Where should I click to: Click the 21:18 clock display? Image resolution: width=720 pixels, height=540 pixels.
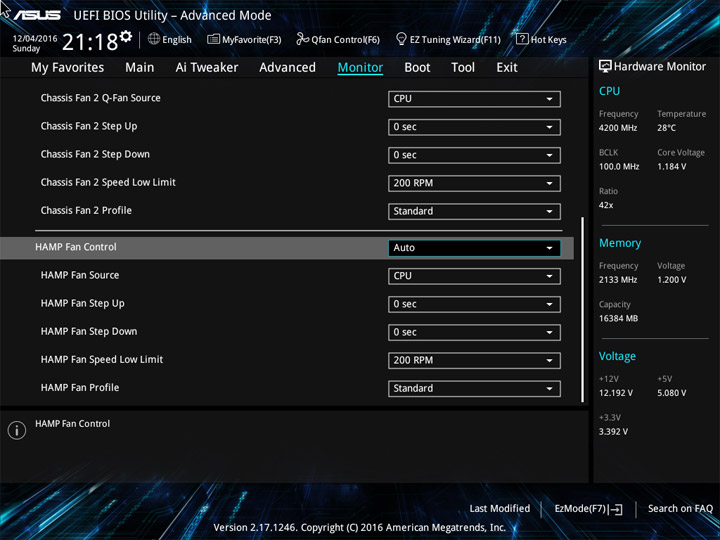coord(90,42)
